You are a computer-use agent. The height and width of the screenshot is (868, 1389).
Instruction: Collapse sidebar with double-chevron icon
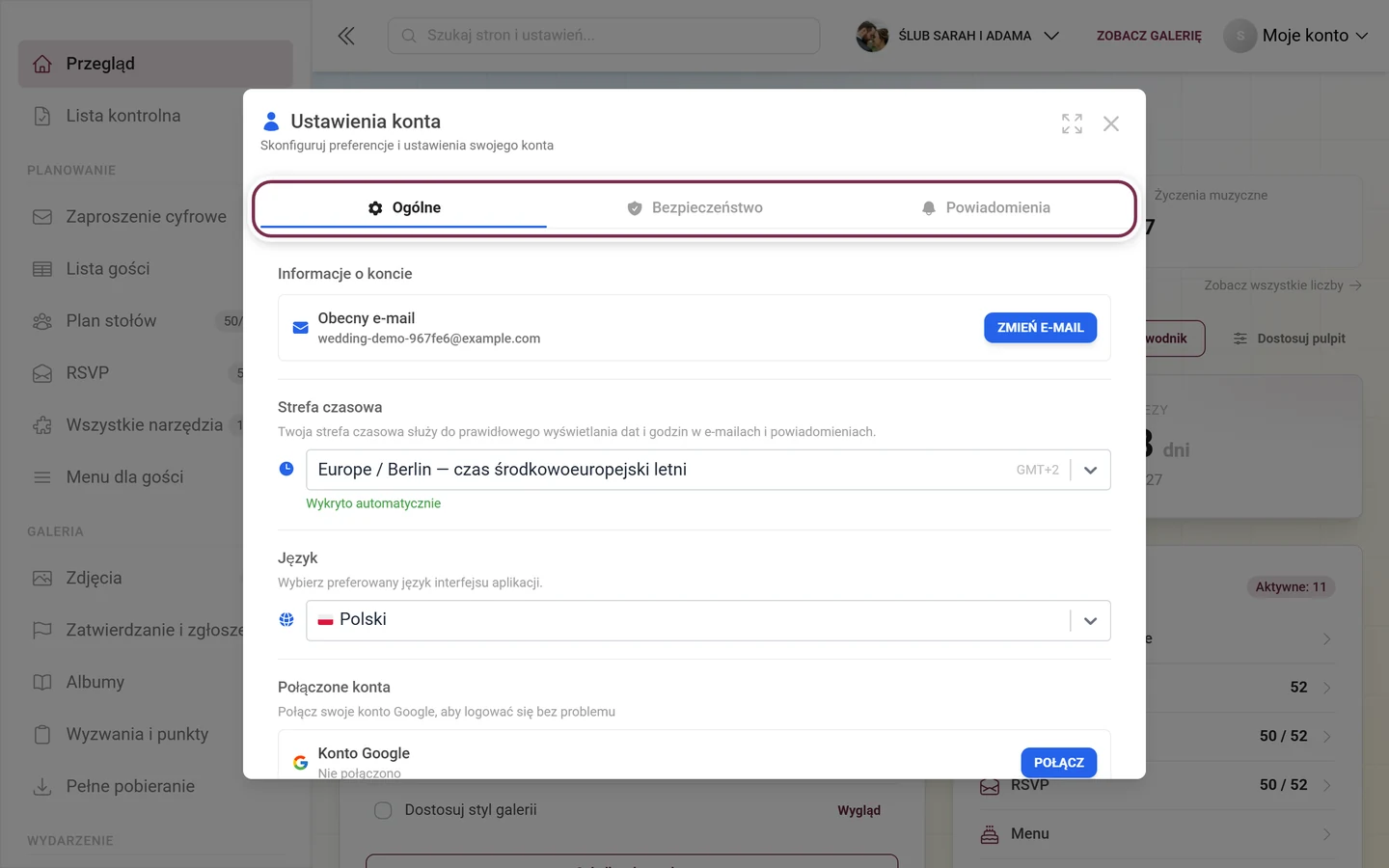coord(346,36)
